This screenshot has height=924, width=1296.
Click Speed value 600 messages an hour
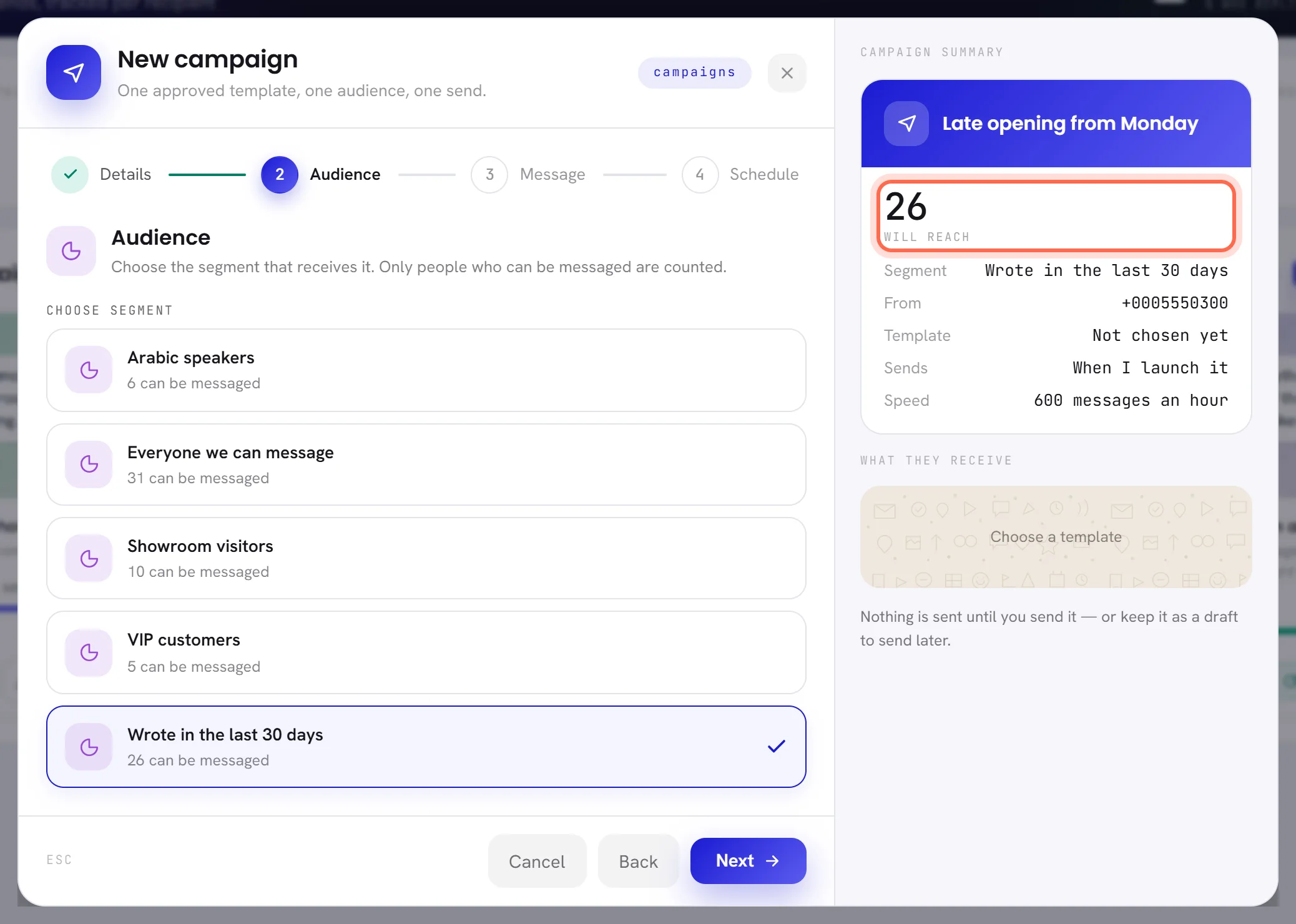point(1131,400)
